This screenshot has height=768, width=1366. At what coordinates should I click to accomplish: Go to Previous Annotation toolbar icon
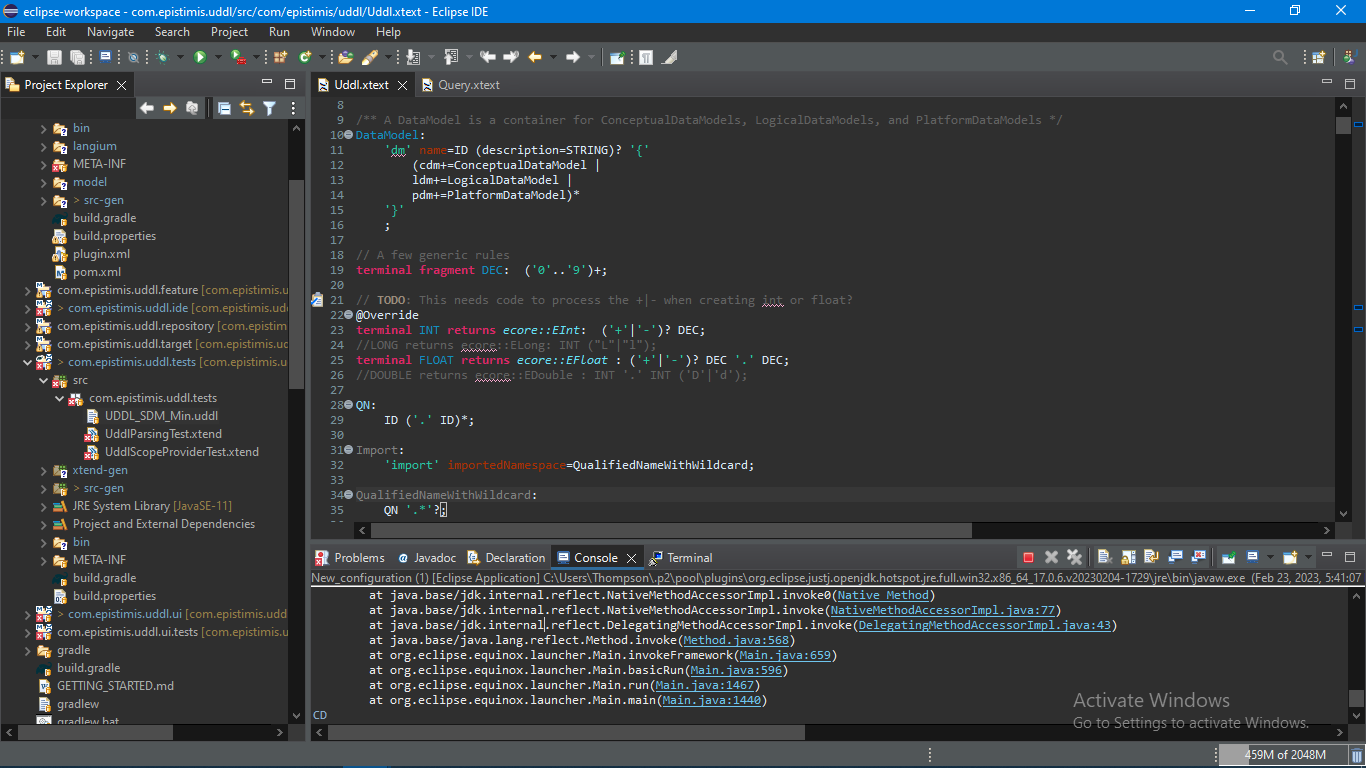pos(451,57)
